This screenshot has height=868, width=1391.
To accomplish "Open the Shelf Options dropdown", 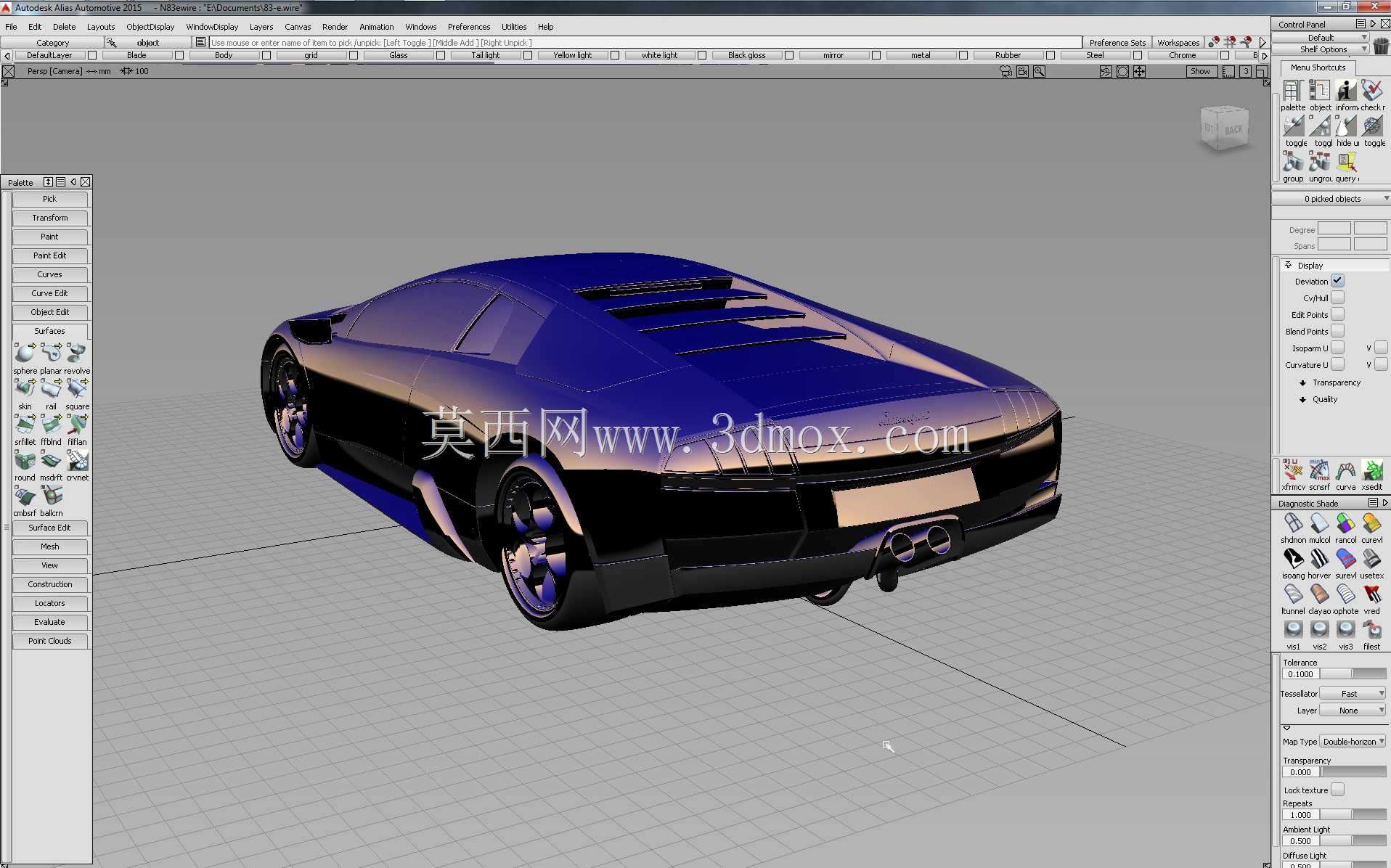I will click(1321, 49).
